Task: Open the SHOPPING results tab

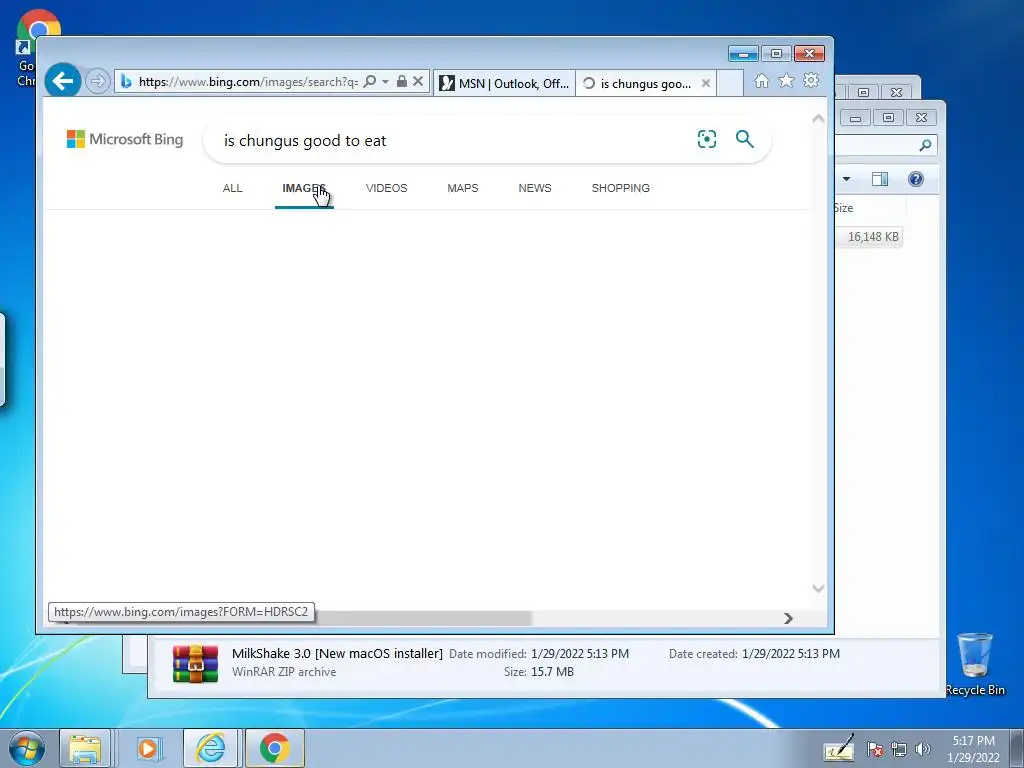Action: [620, 188]
